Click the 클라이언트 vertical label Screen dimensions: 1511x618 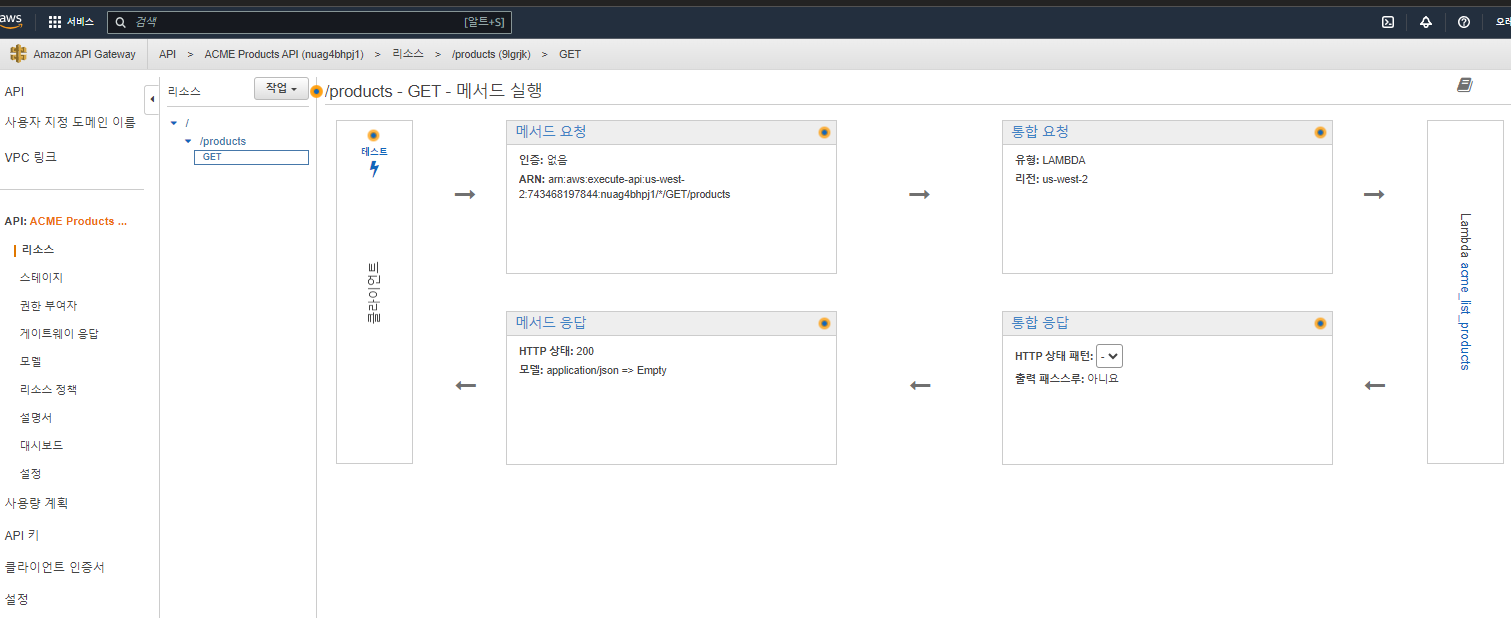pos(374,292)
